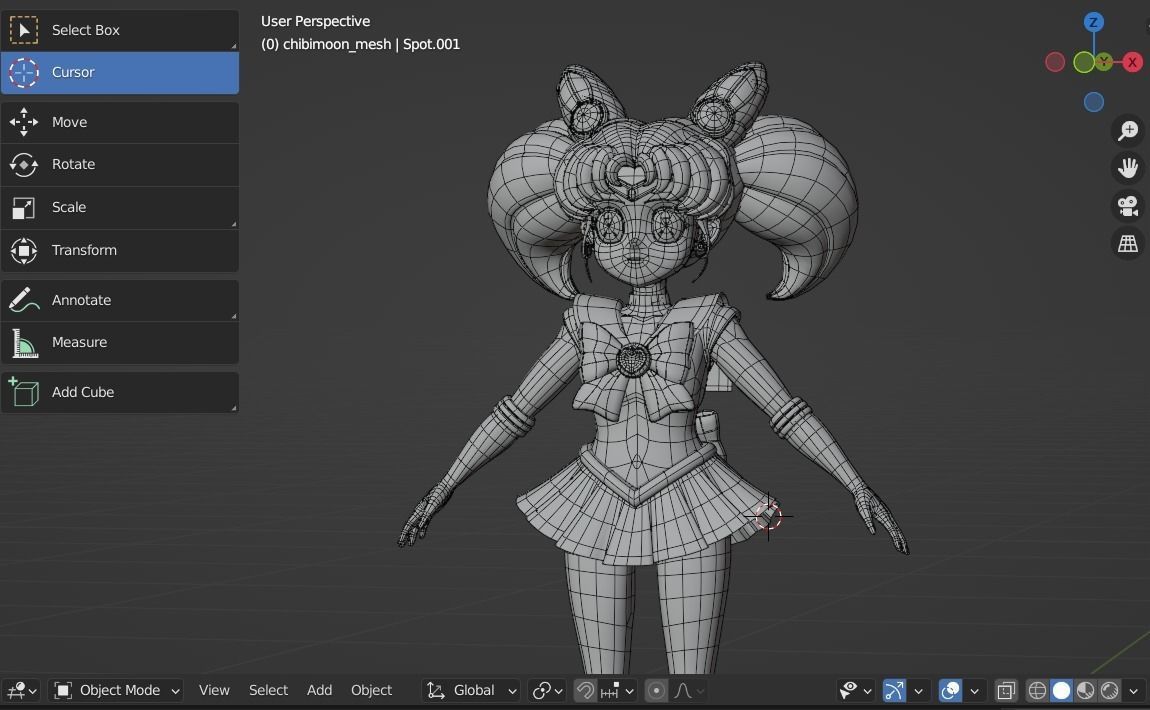Expand the shading options arrow
Screen dimensions: 1150x710
coord(1133,690)
